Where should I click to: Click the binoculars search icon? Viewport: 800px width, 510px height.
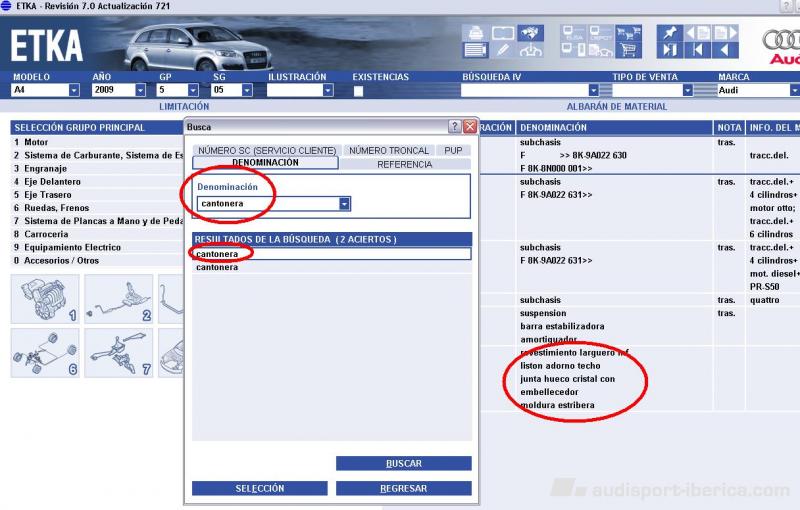click(530, 34)
